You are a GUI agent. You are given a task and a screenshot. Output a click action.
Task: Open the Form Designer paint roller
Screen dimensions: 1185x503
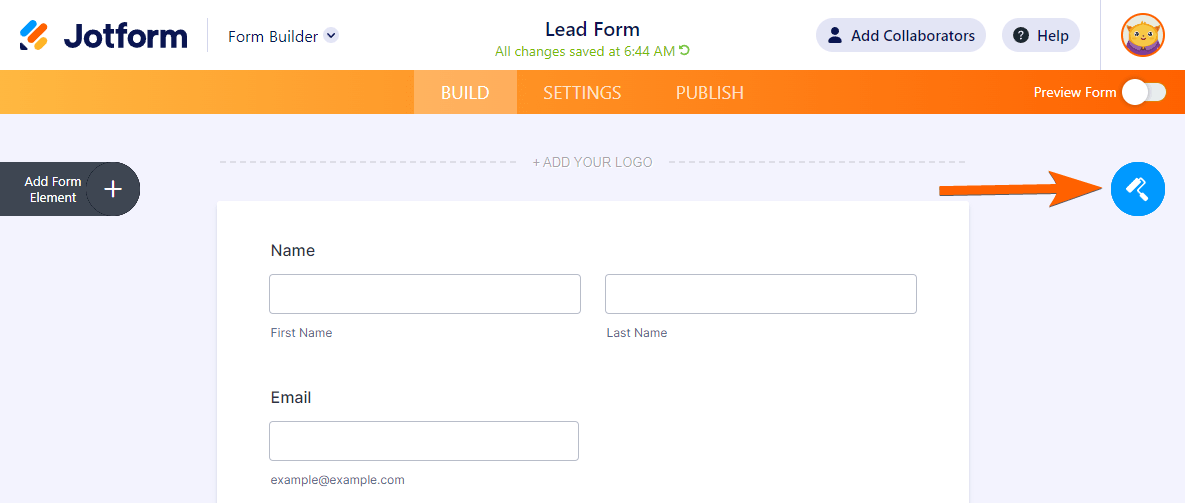[1137, 187]
